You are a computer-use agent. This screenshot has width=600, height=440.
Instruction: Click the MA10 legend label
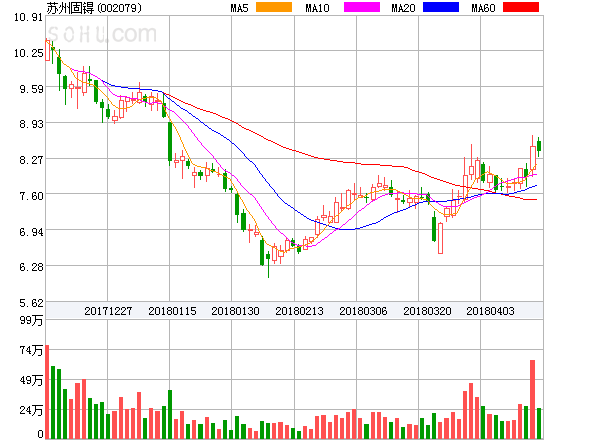(x=317, y=8)
